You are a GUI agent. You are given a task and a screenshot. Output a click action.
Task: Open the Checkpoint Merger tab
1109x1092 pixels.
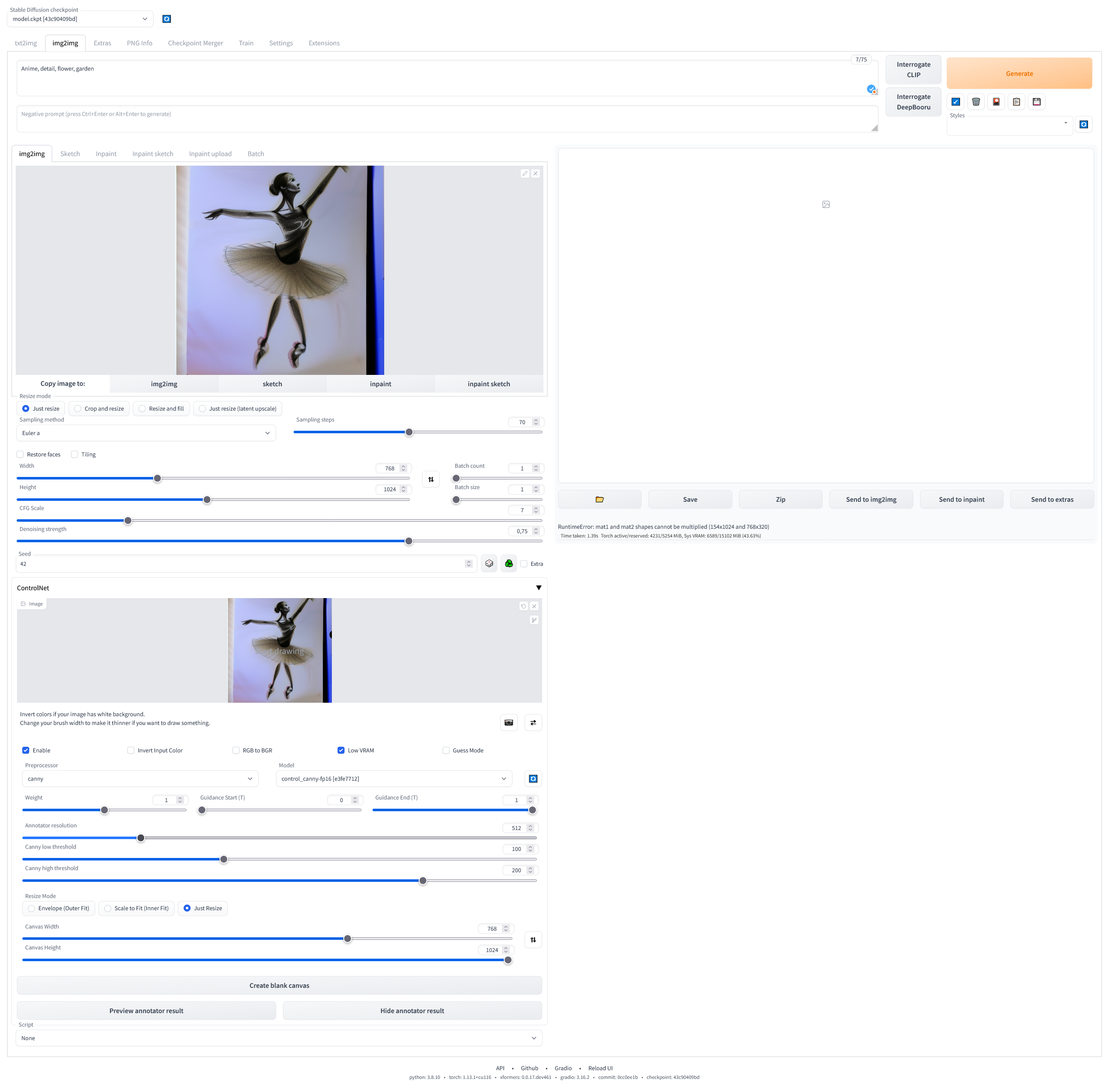point(195,43)
